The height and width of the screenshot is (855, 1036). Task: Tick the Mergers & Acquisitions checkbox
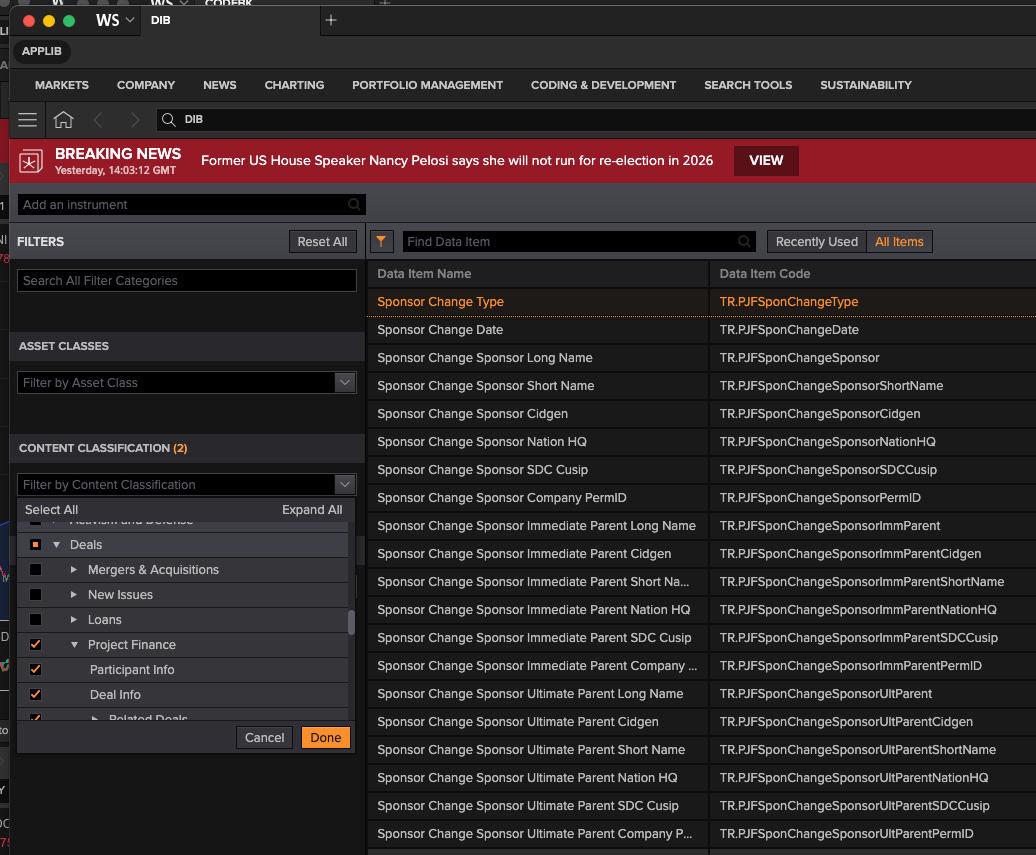pyautogui.click(x=36, y=570)
